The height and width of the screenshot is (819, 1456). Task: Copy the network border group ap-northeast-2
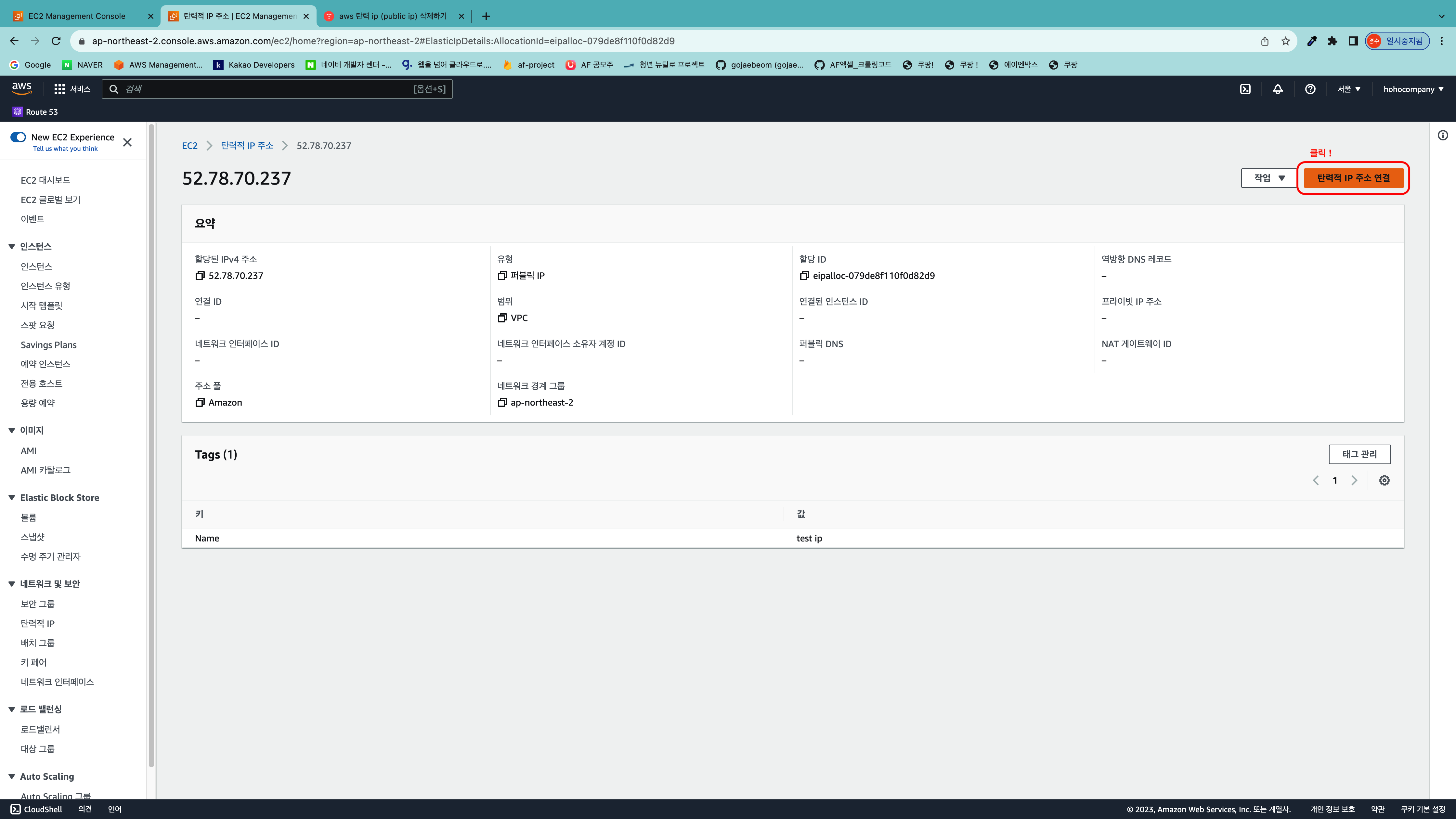pyautogui.click(x=502, y=402)
